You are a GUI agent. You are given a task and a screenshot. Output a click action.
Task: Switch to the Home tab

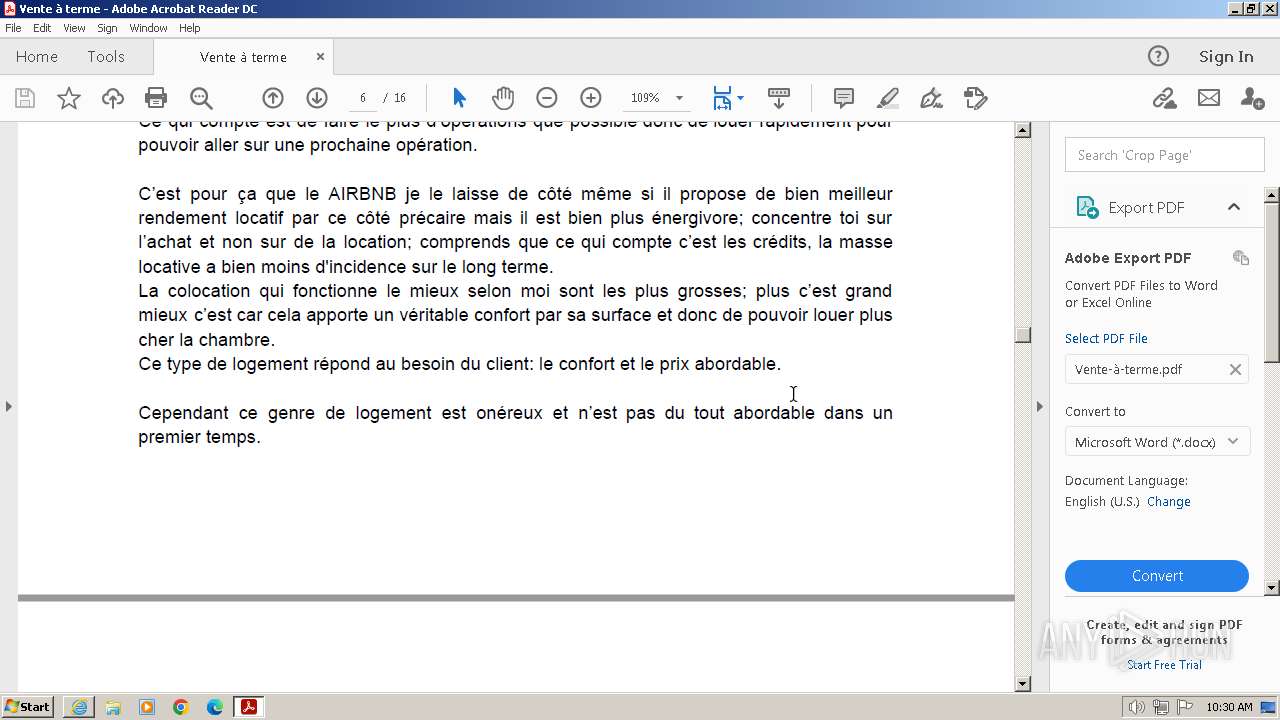[37, 57]
